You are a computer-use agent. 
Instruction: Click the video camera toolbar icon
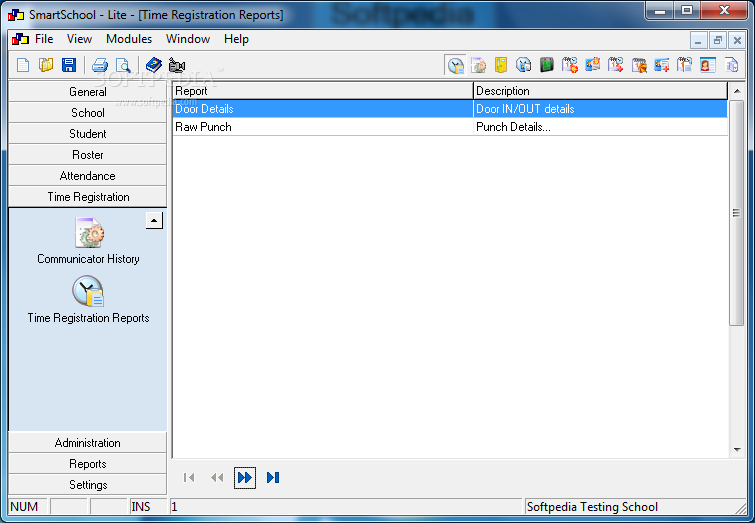point(177,65)
